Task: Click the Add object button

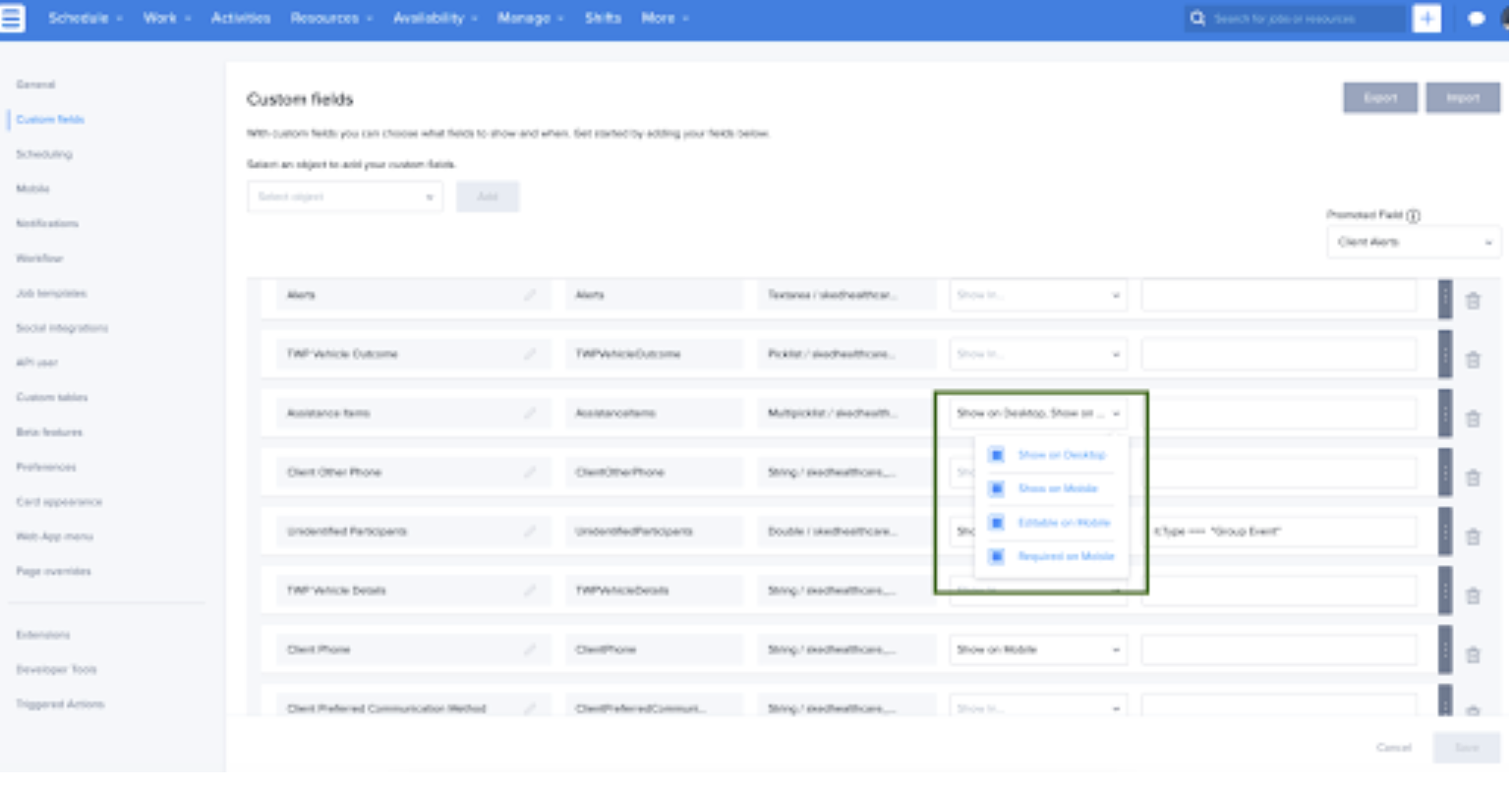Action: 488,197
